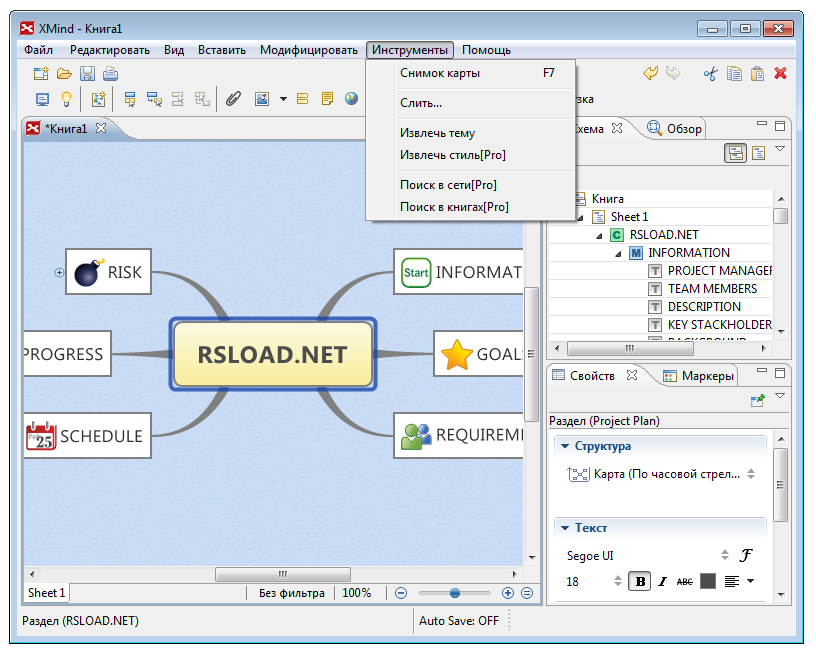Open the Segoe UI font dropdown
816x655 pixels.
725,555
